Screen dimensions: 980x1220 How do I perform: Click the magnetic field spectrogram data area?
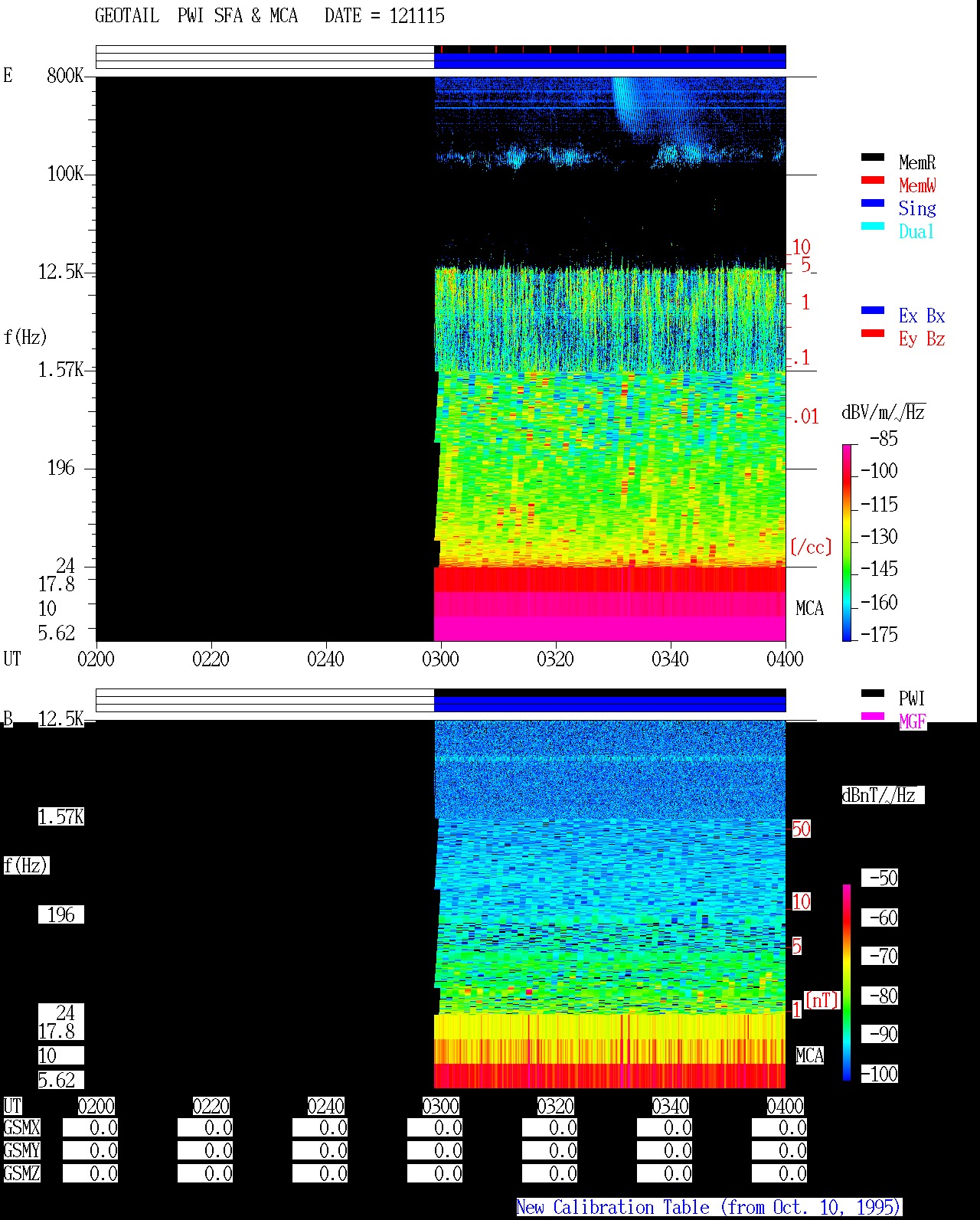tap(609, 904)
